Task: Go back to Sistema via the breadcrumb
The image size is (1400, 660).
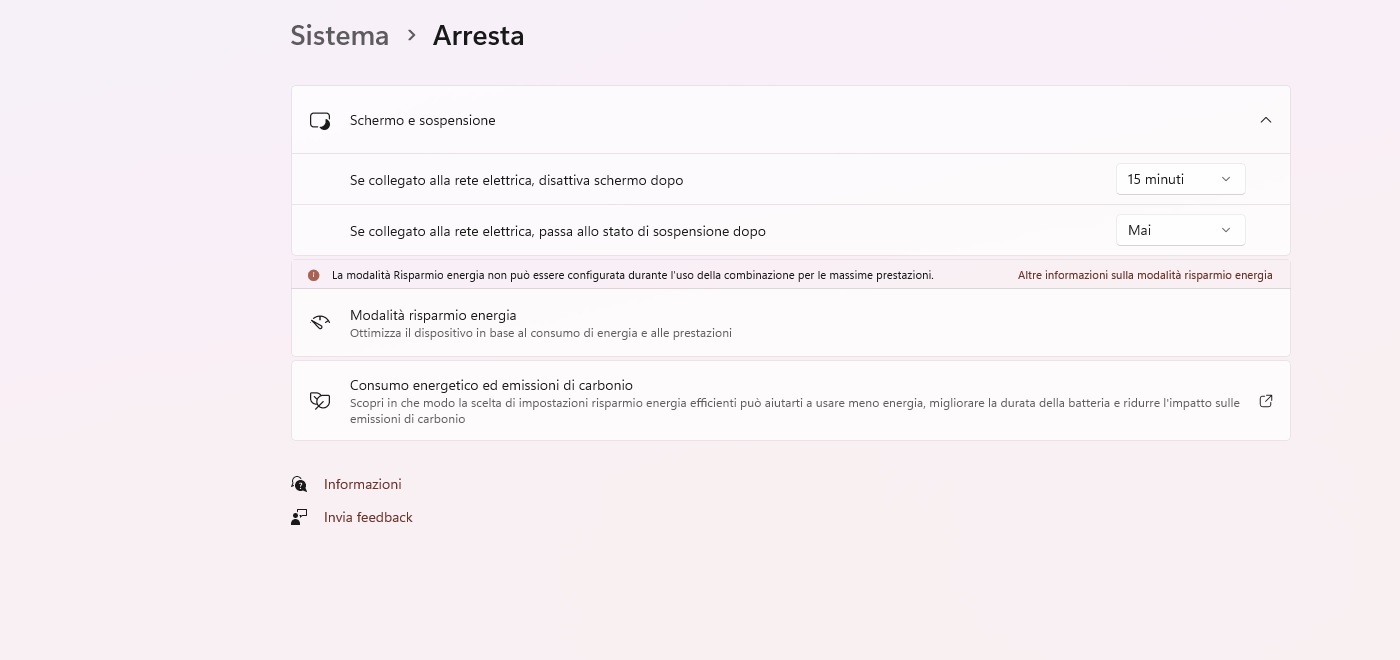Action: tap(339, 36)
